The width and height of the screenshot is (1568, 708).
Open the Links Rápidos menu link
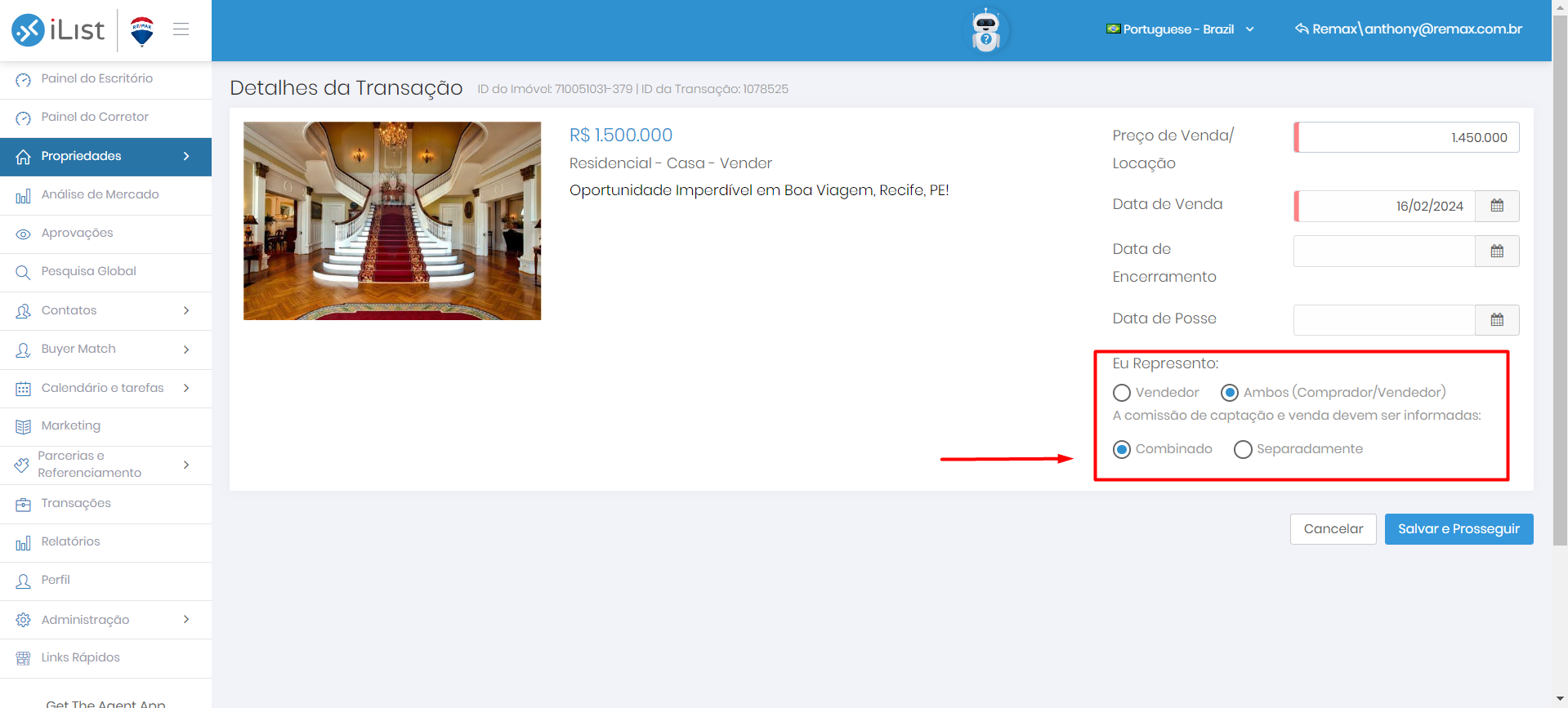(x=106, y=658)
